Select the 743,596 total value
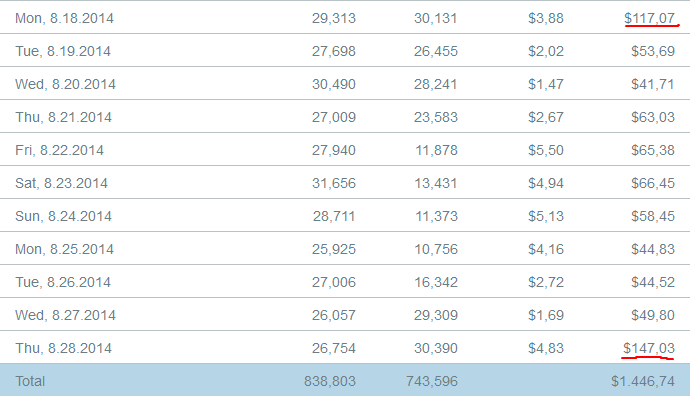This screenshot has width=690, height=396. tap(432, 381)
